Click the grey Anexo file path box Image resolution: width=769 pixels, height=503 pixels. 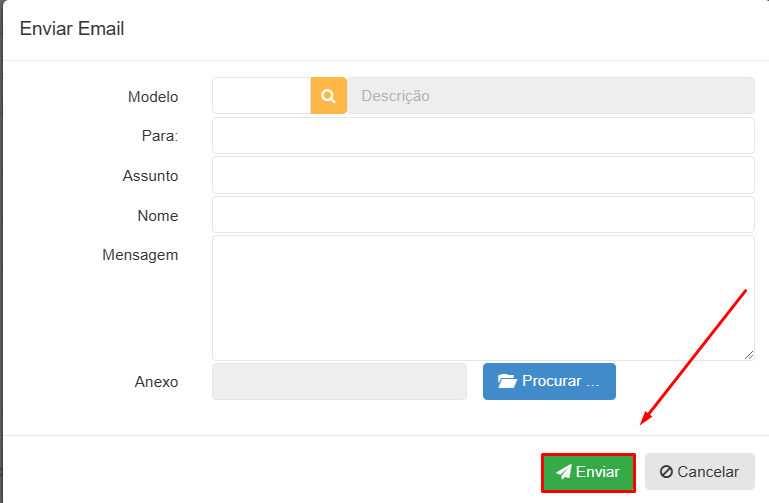click(339, 381)
